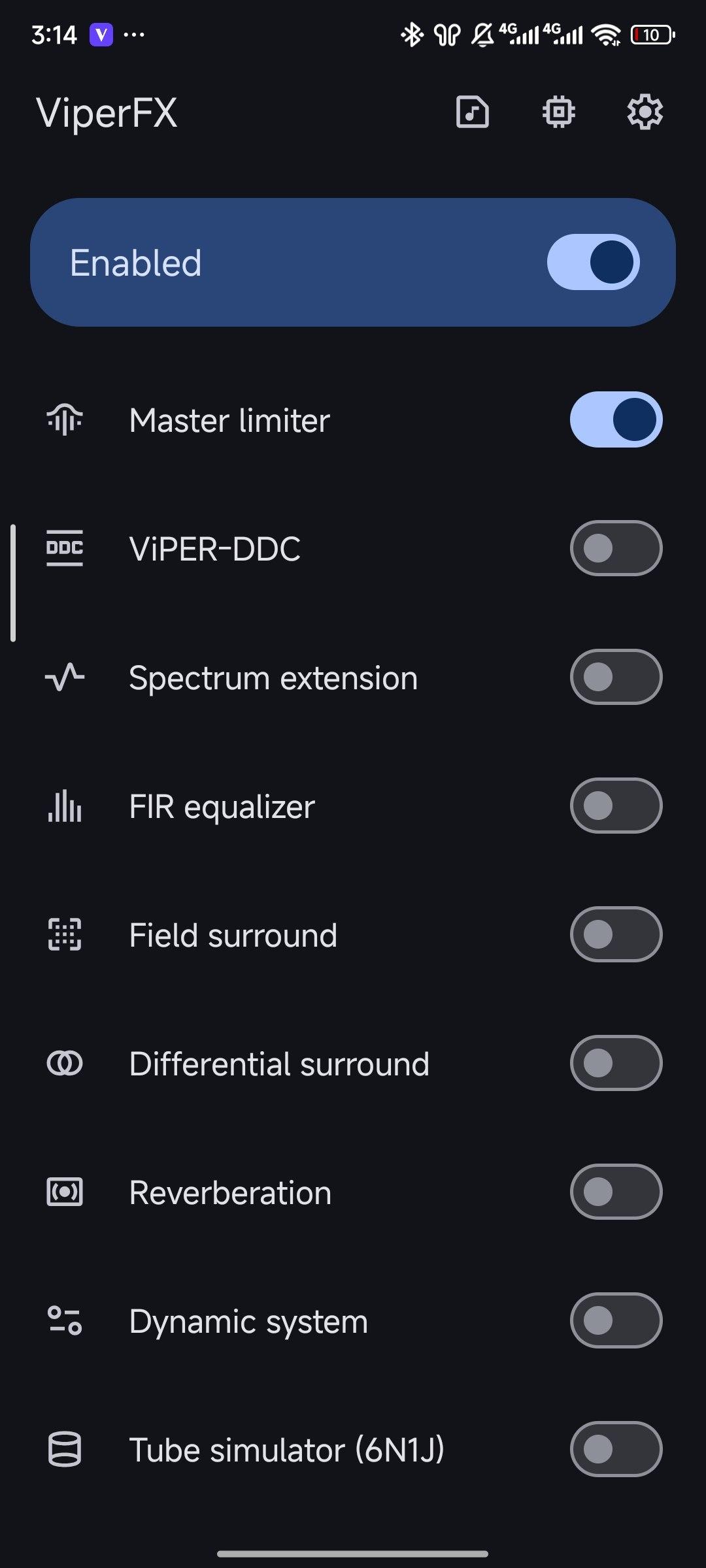Turn on the Reverberation switch

pyautogui.click(x=616, y=1192)
